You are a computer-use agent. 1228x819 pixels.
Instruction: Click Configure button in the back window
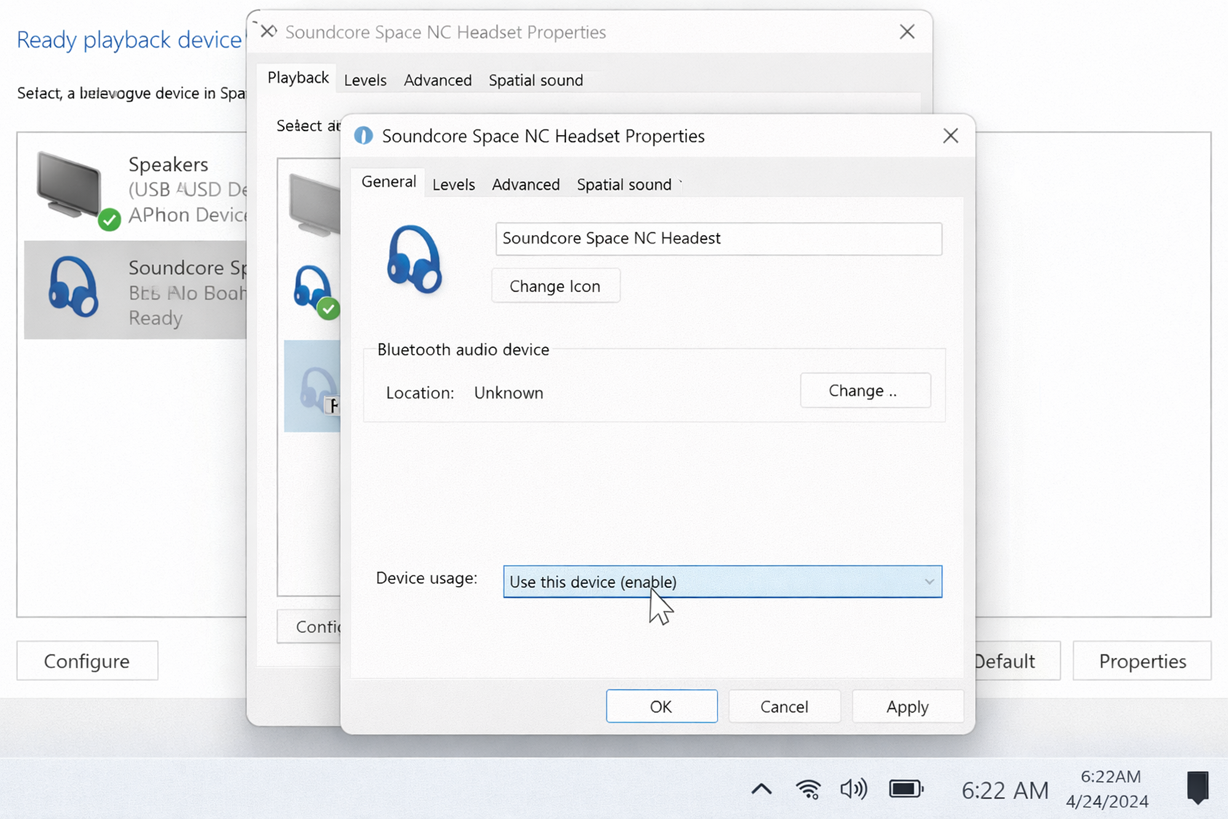[87, 661]
